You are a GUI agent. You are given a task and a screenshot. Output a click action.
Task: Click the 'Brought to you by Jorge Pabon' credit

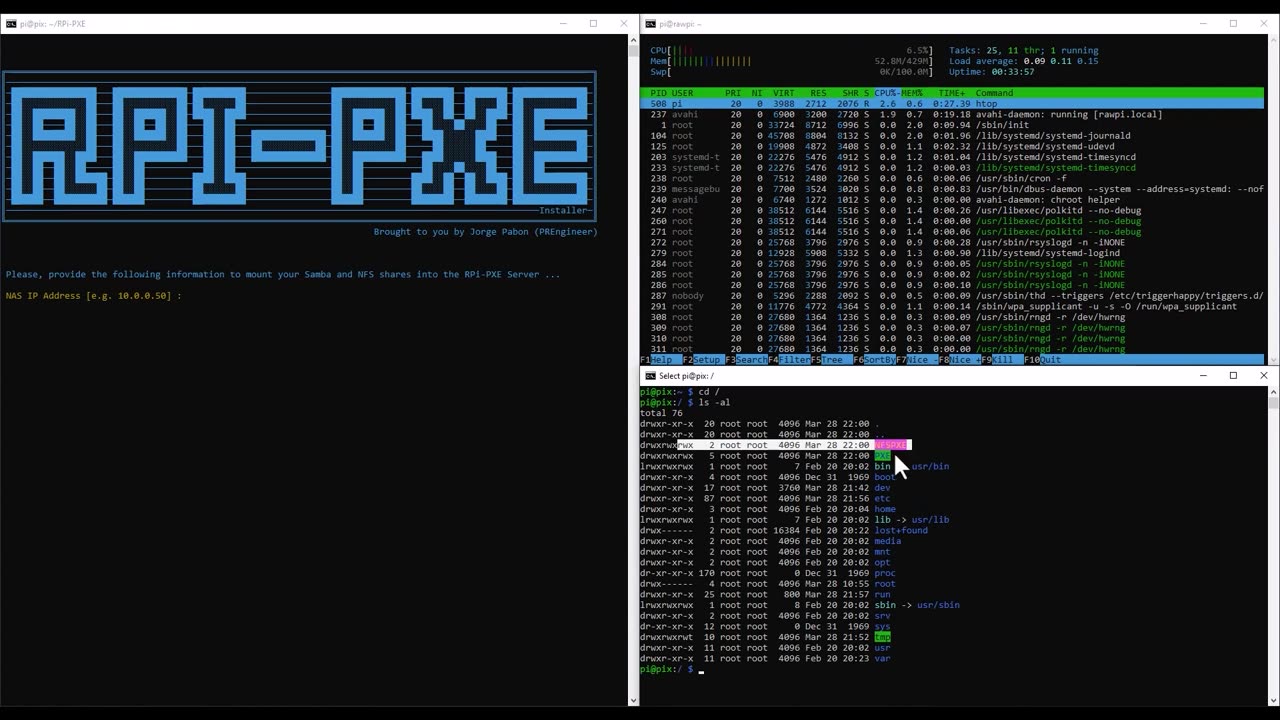(485, 232)
